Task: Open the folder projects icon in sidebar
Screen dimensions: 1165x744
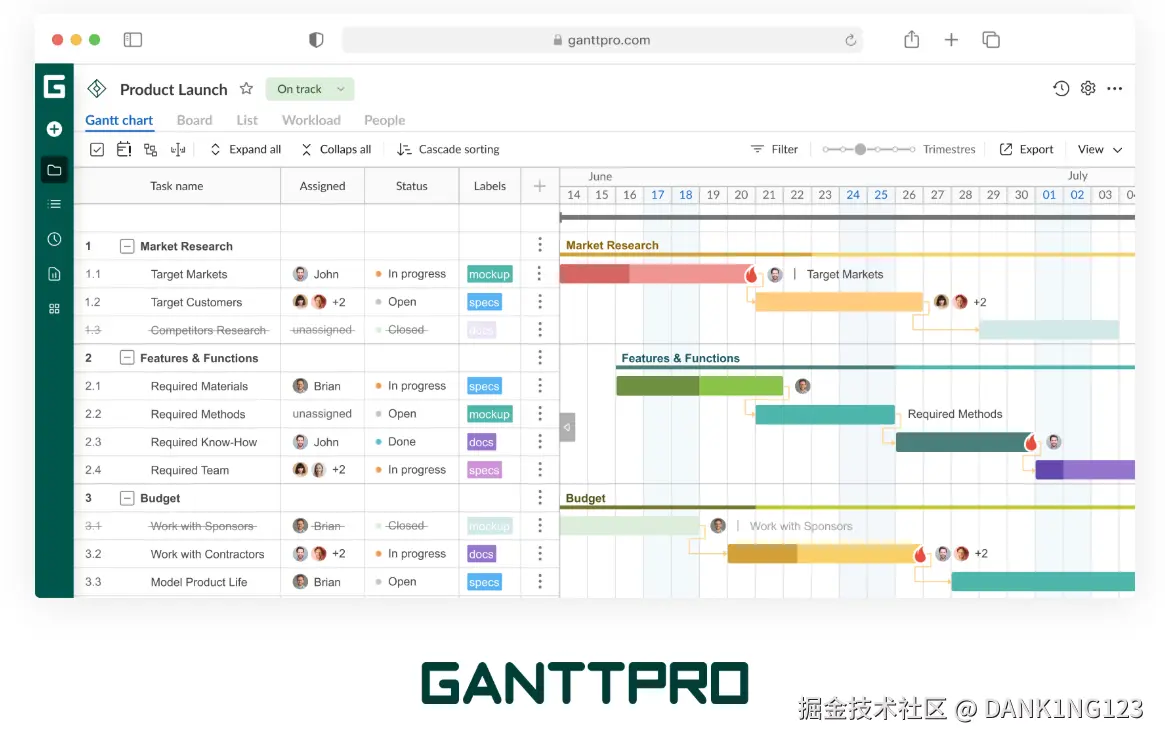Action: click(x=54, y=170)
